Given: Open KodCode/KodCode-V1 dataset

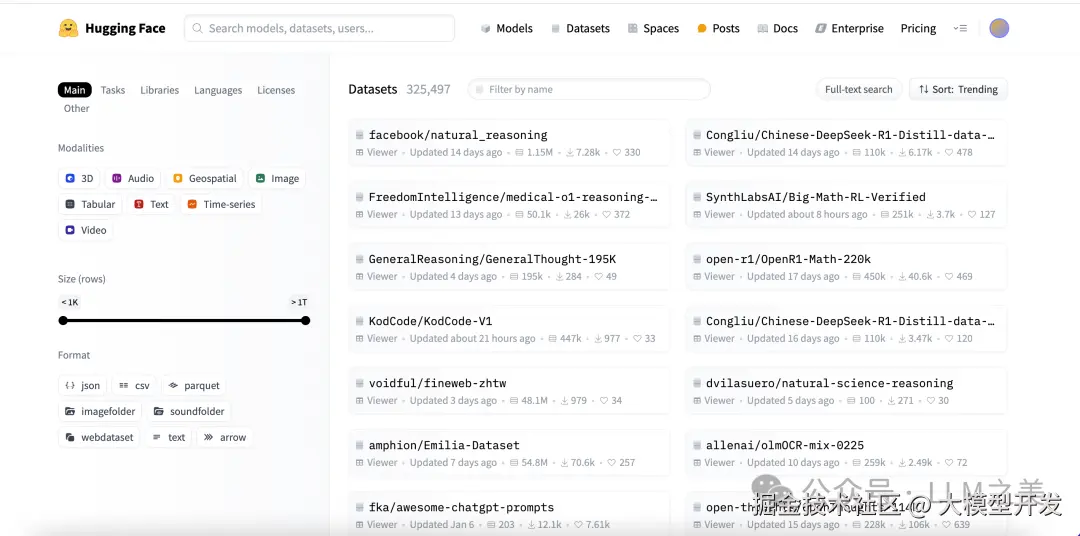Looking at the screenshot, I should click(x=509, y=329).
